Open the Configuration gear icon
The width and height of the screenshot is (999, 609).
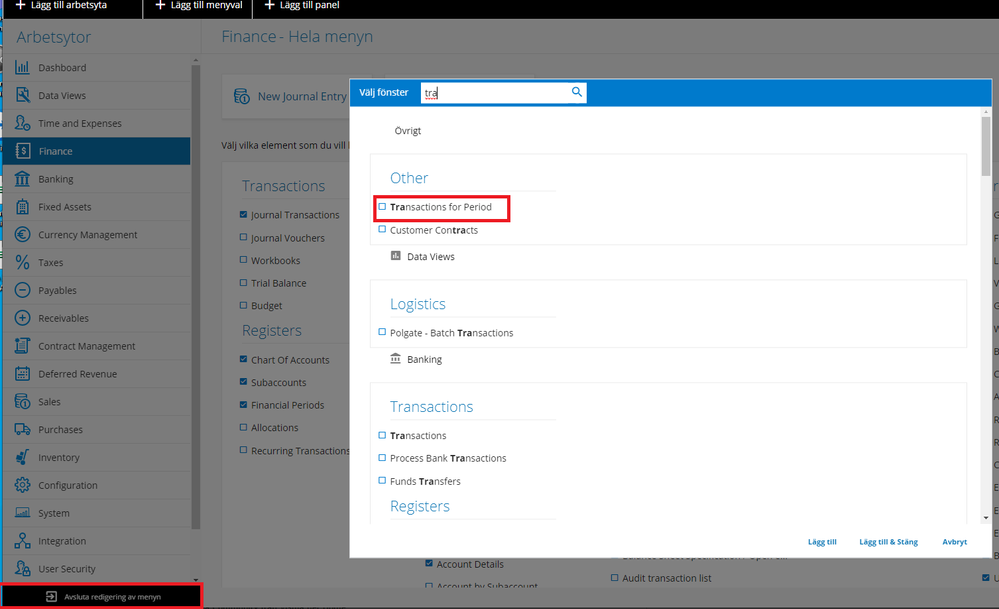click(x=22, y=485)
